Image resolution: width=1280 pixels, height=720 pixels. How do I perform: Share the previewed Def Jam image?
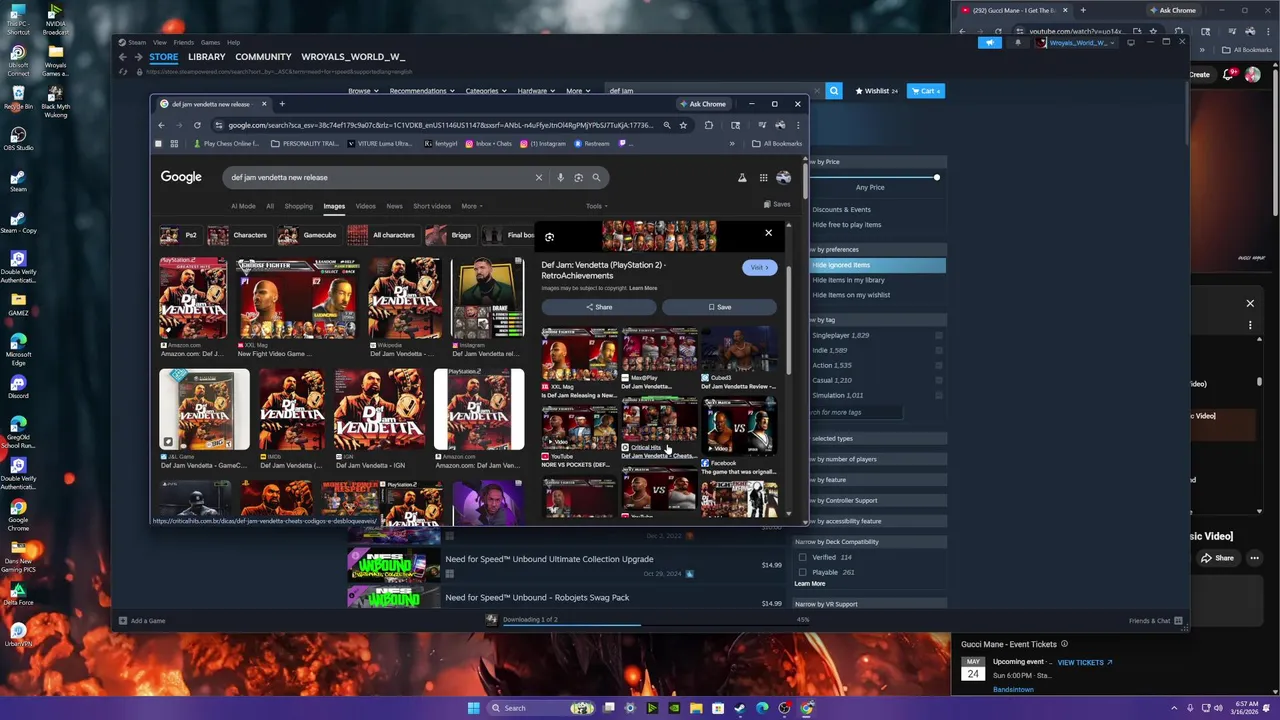599,307
